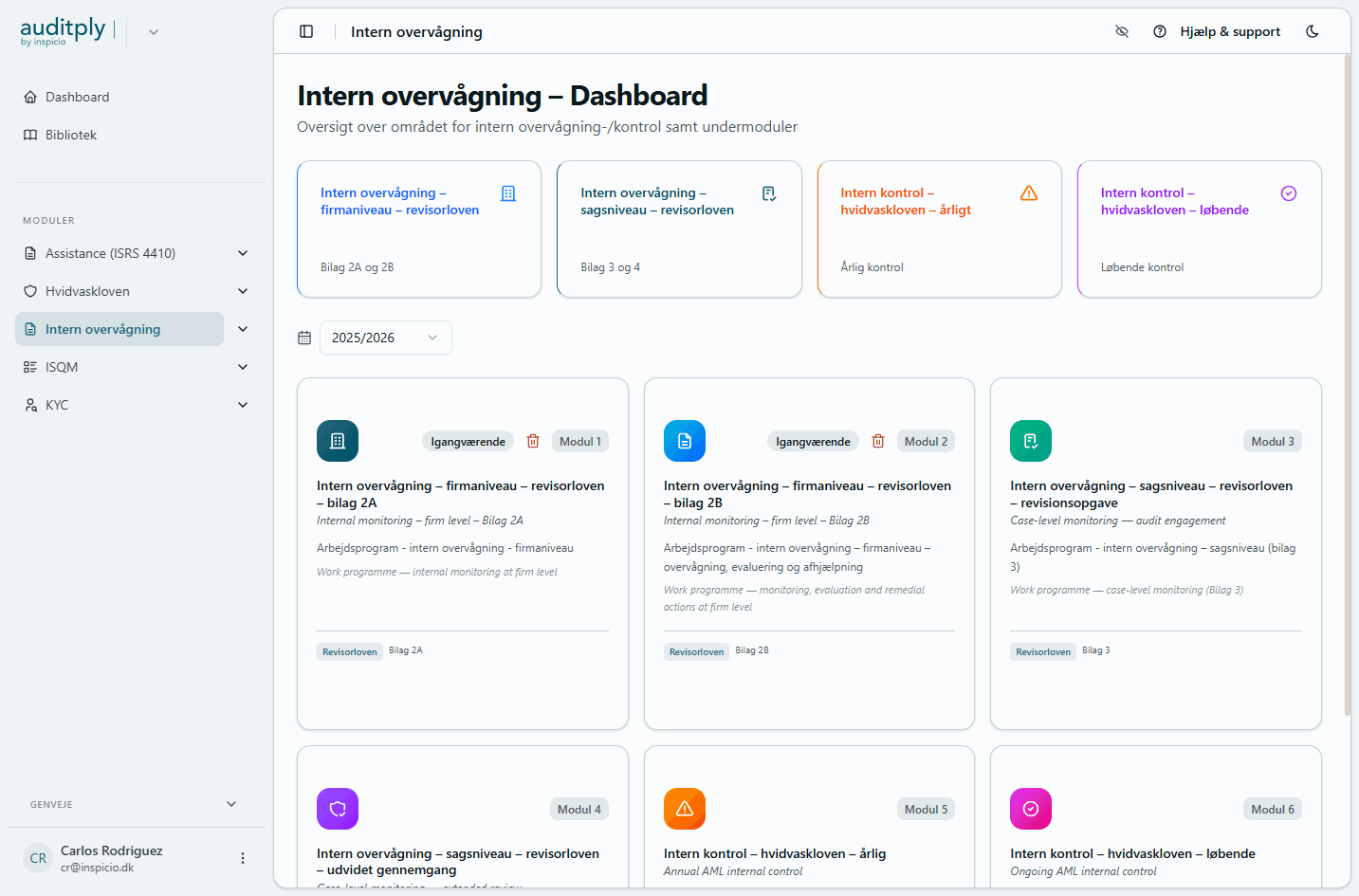Go to Dashboard in sidebar
The image size is (1359, 896).
[119, 97]
